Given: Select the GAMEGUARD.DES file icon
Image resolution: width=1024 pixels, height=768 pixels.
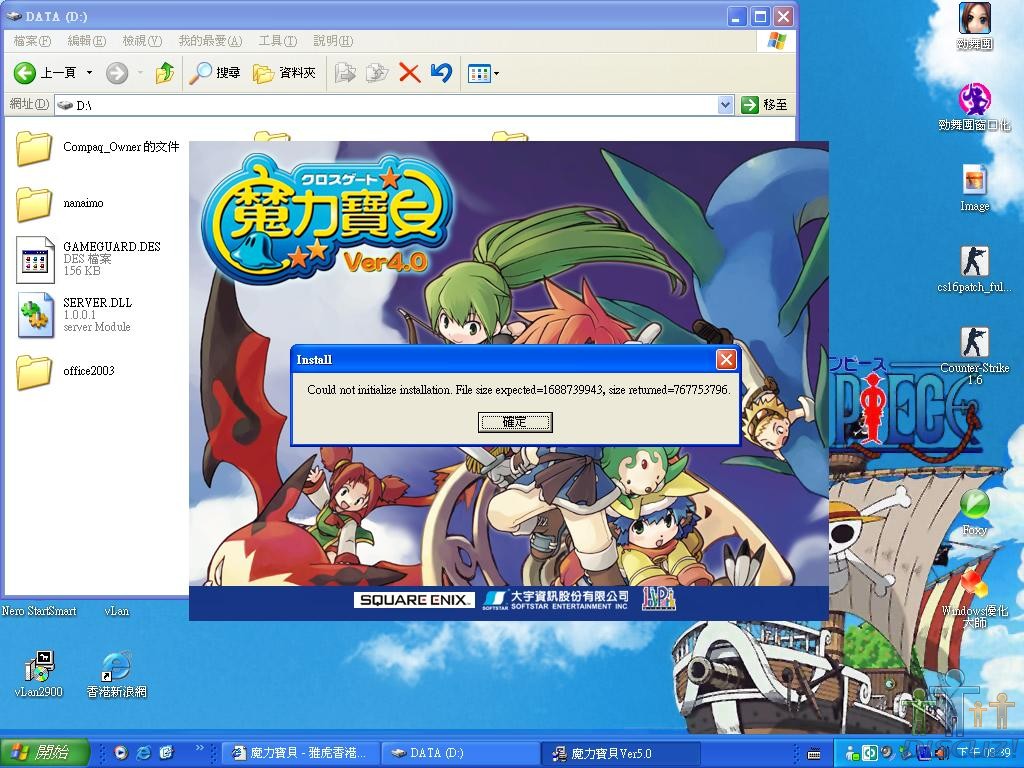Looking at the screenshot, I should pos(36,260).
